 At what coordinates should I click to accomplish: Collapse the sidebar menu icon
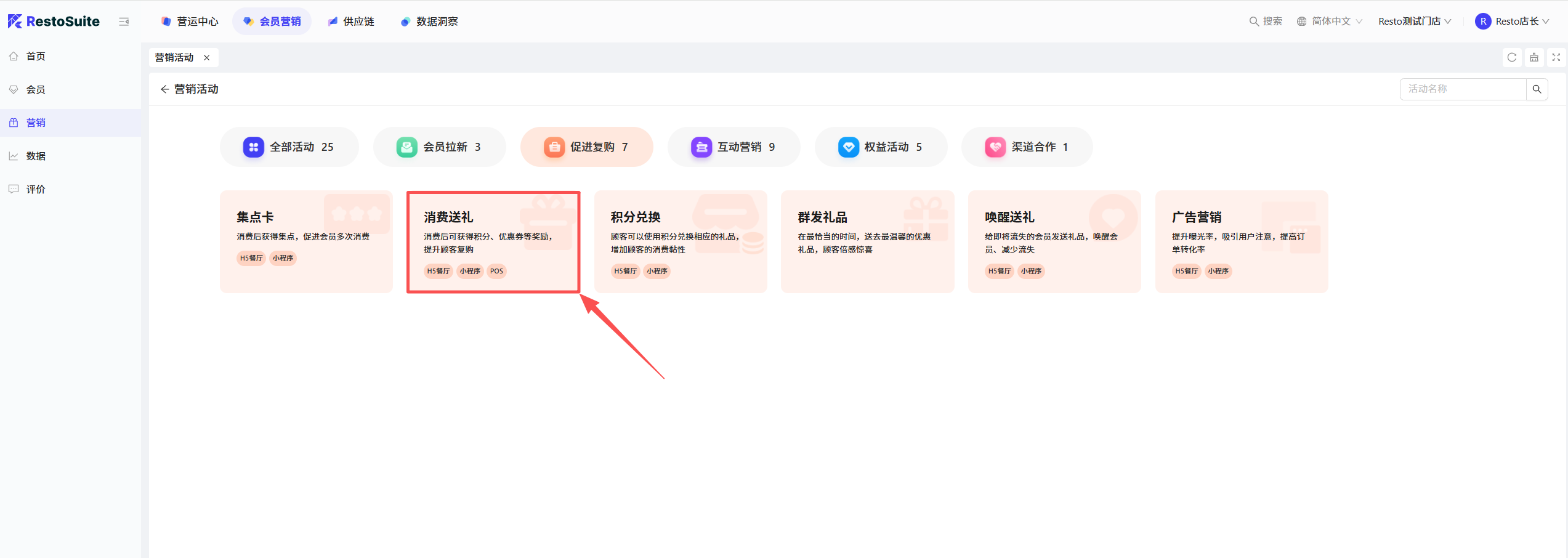[x=124, y=22]
